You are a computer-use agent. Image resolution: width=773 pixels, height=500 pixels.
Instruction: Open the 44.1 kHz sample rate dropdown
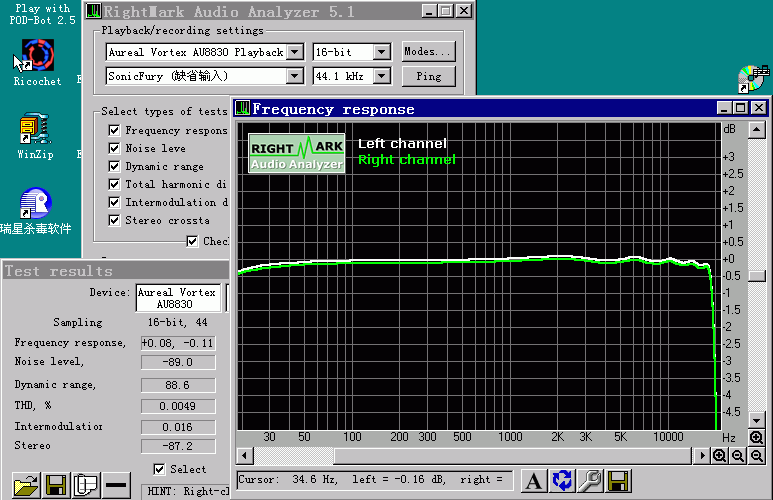(382, 76)
